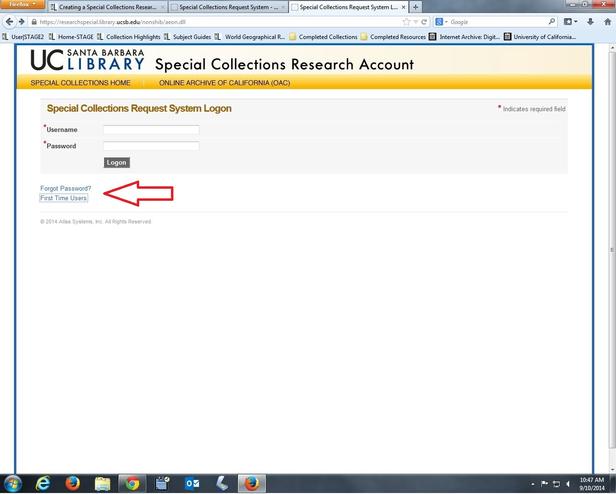This screenshot has height=494, width=616.
Task: Follow the First Time Users link
Action: click(x=64, y=198)
